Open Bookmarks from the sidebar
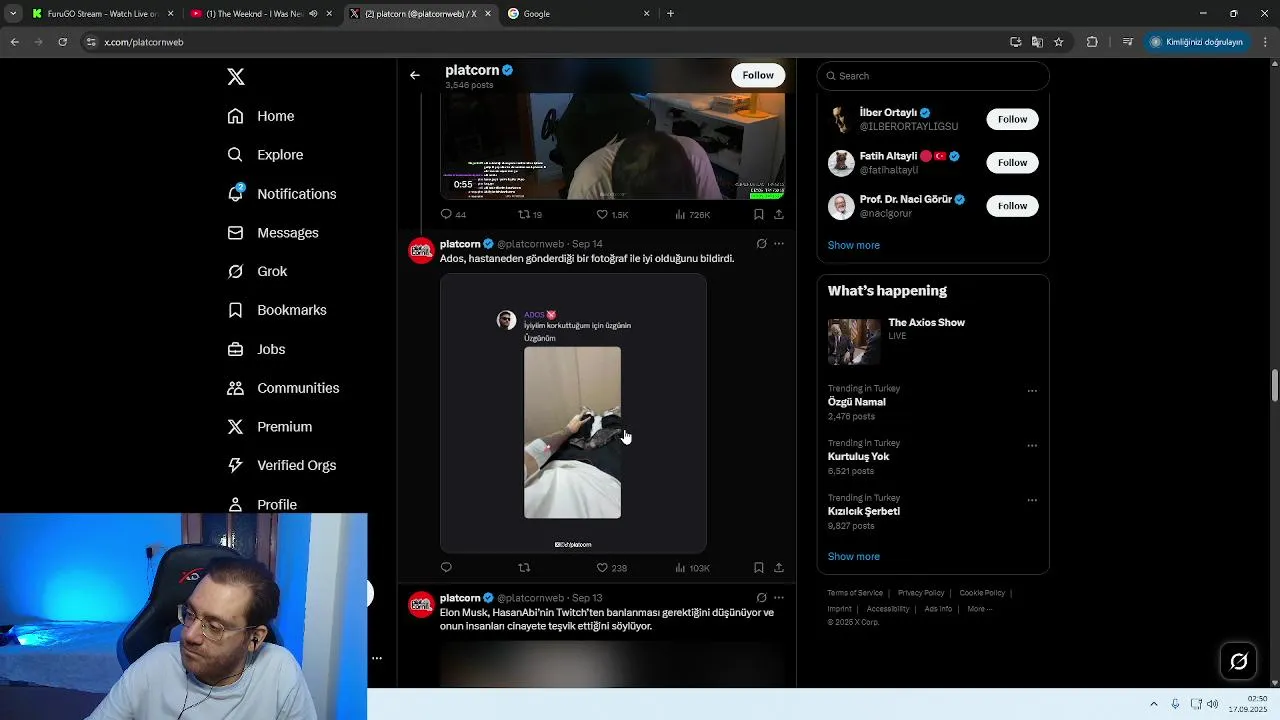The image size is (1280, 720). pyautogui.click(x=277, y=310)
